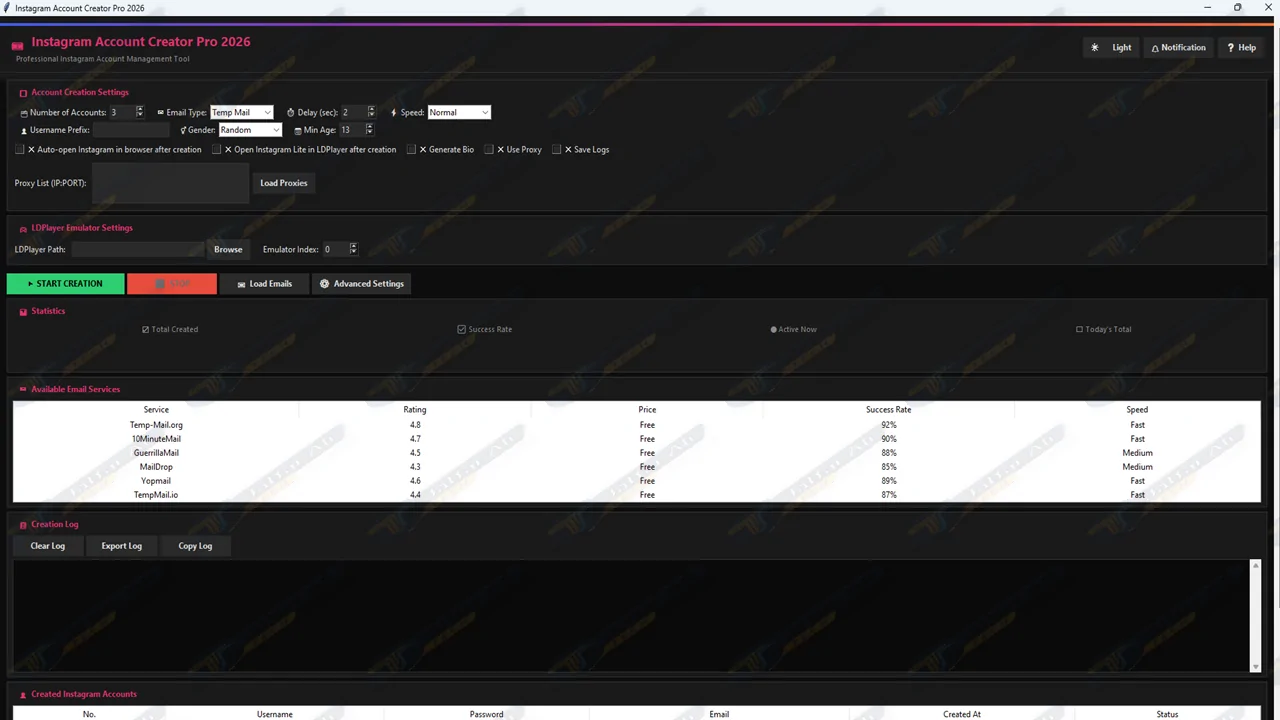Click the Price column header
The height and width of the screenshot is (720, 1280).
pos(647,410)
